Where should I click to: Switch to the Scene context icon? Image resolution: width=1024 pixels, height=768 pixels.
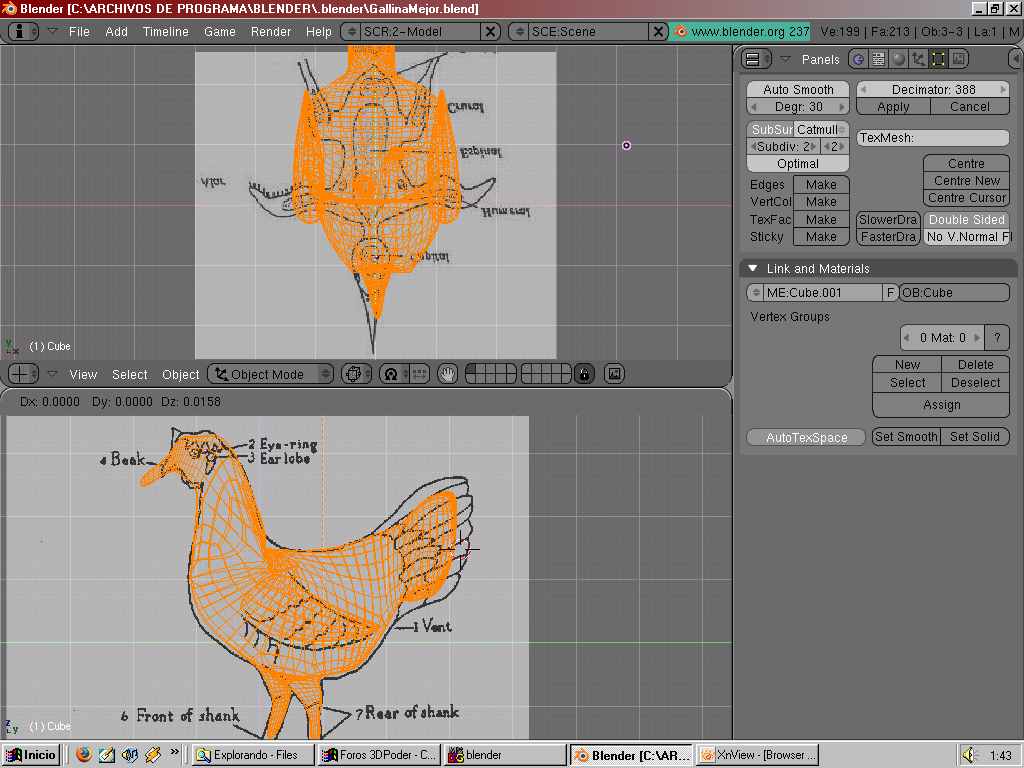pyautogui.click(x=959, y=59)
